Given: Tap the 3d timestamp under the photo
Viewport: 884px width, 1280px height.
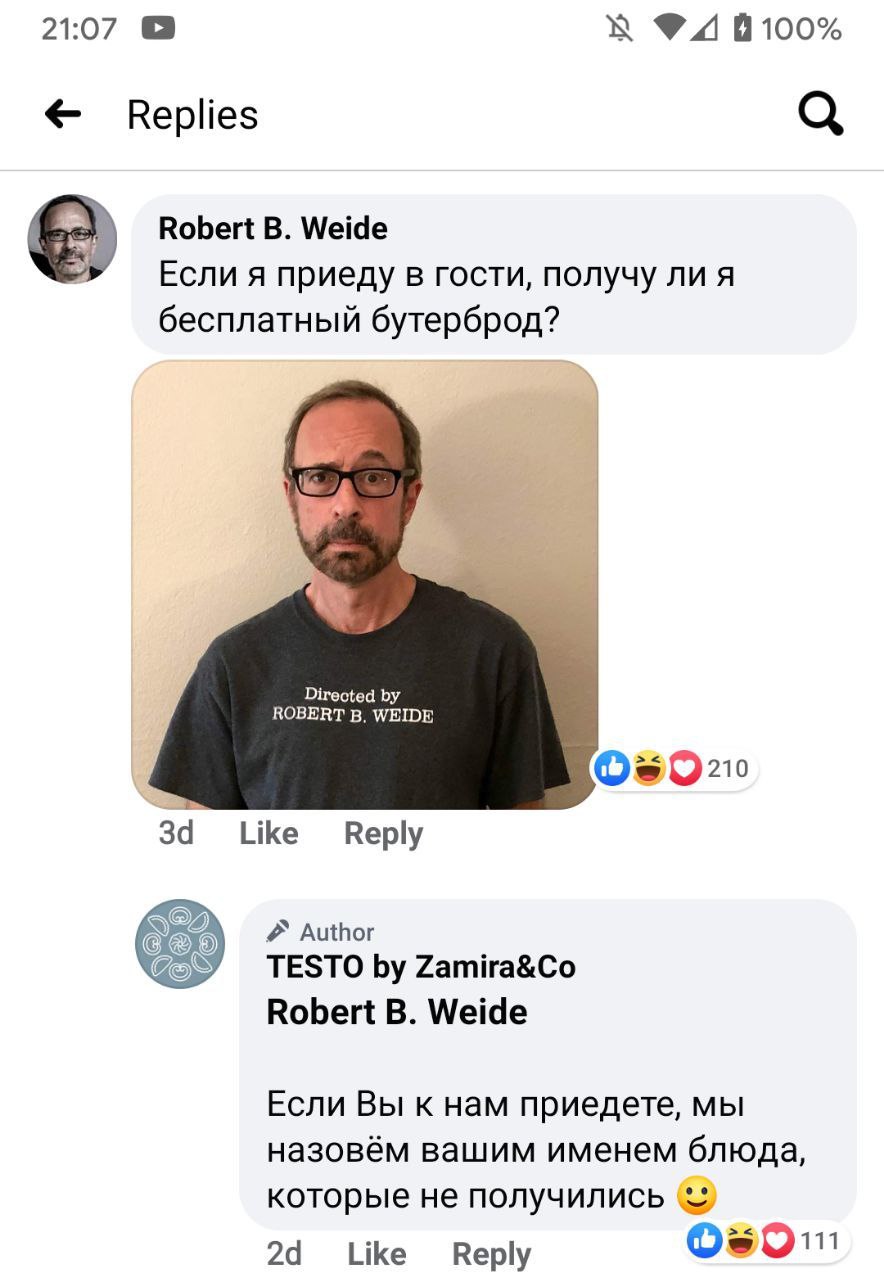Looking at the screenshot, I should (176, 833).
